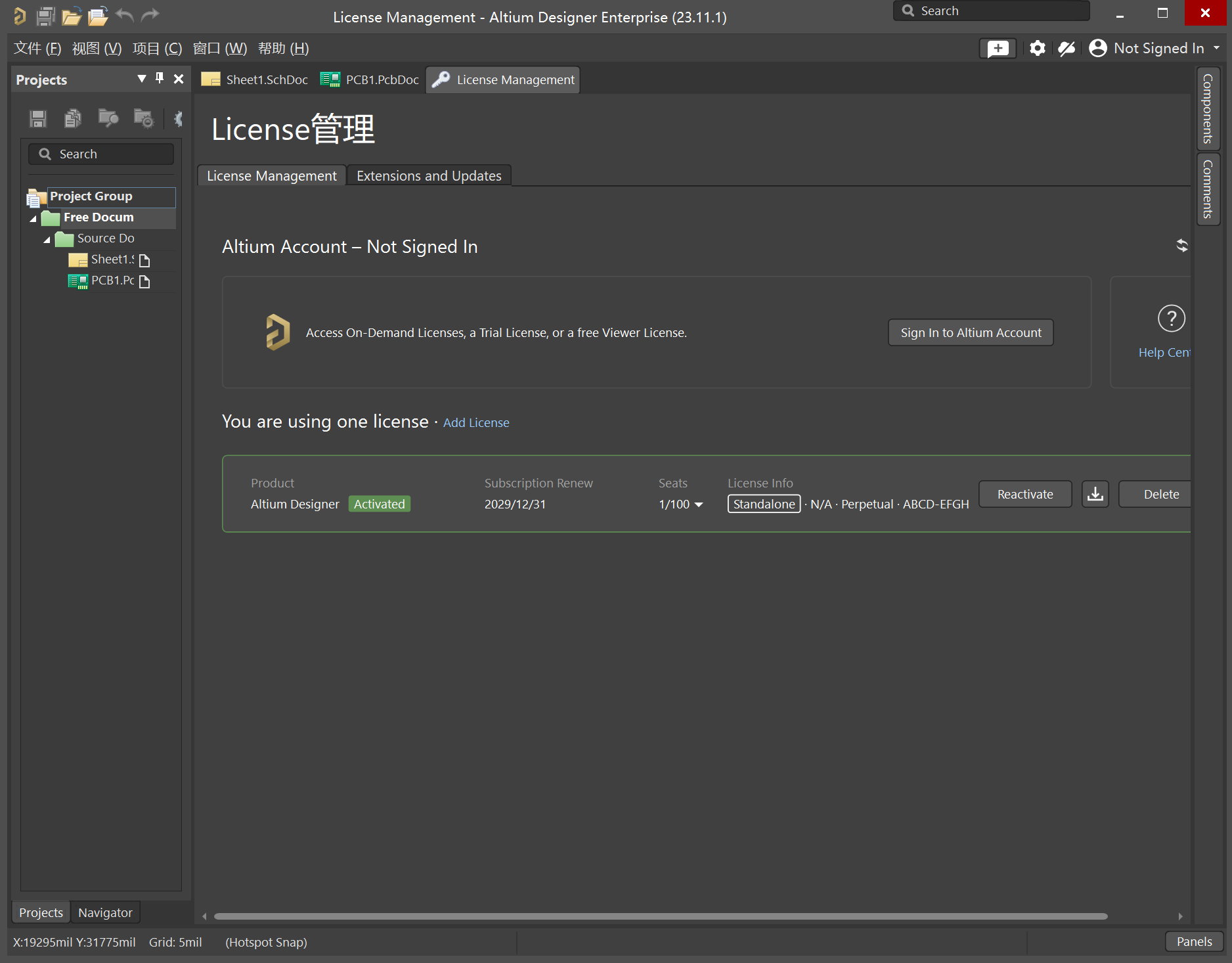1232x963 pixels.
Task: Open the Projects panel options dropdown arrow
Action: point(141,79)
